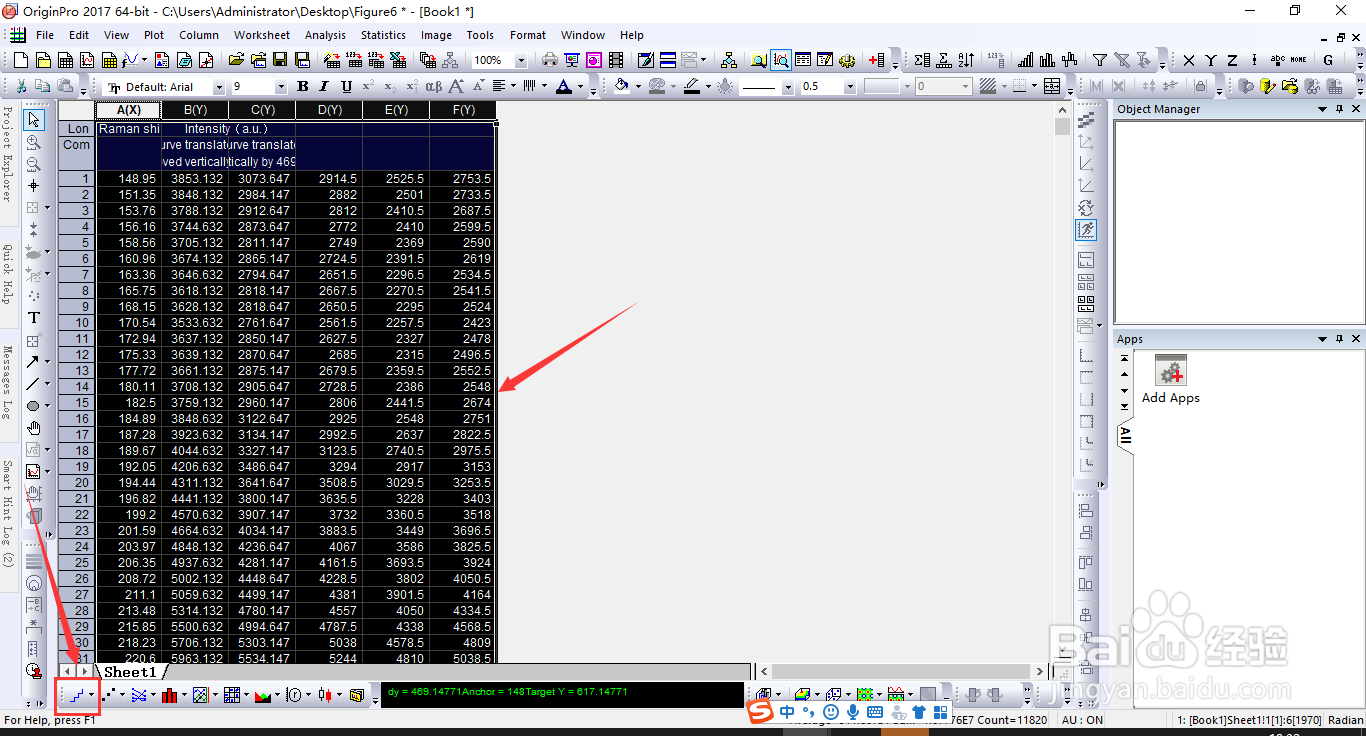Create a new graph window
This screenshot has width=1366, height=736.
click(x=87, y=60)
